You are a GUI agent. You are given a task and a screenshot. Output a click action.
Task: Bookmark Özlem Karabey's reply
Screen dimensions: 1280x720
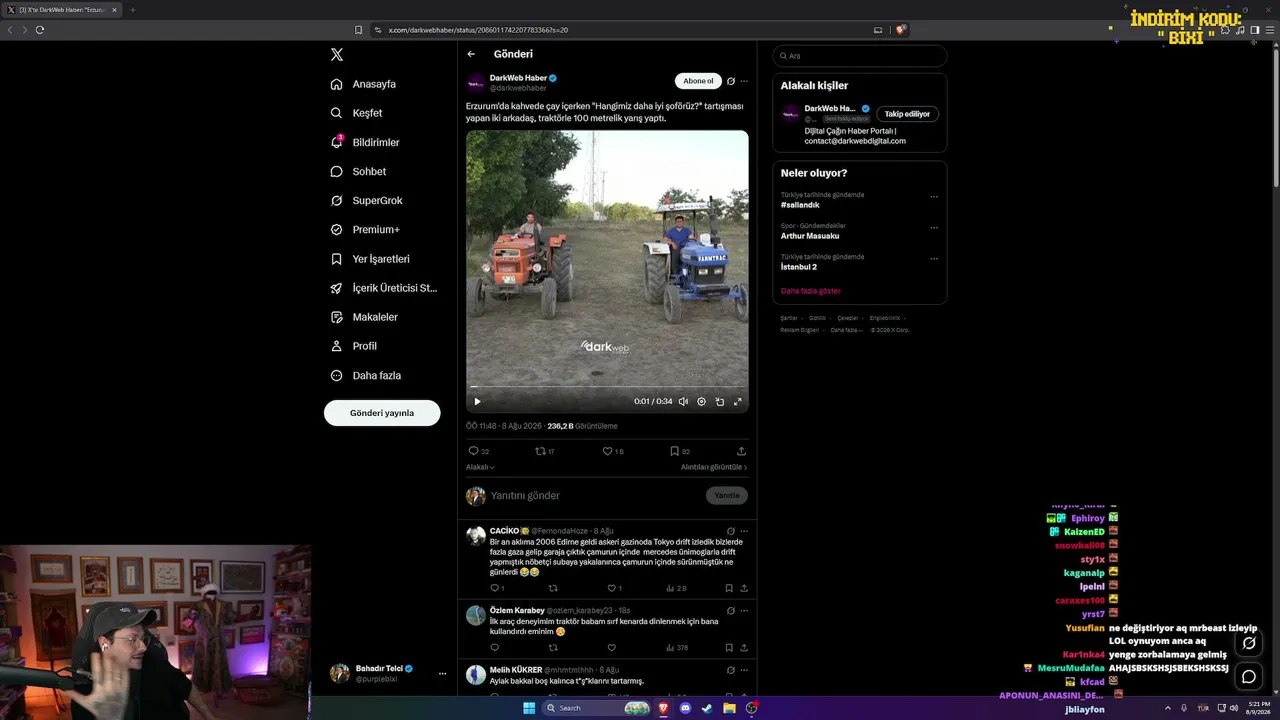pos(729,647)
